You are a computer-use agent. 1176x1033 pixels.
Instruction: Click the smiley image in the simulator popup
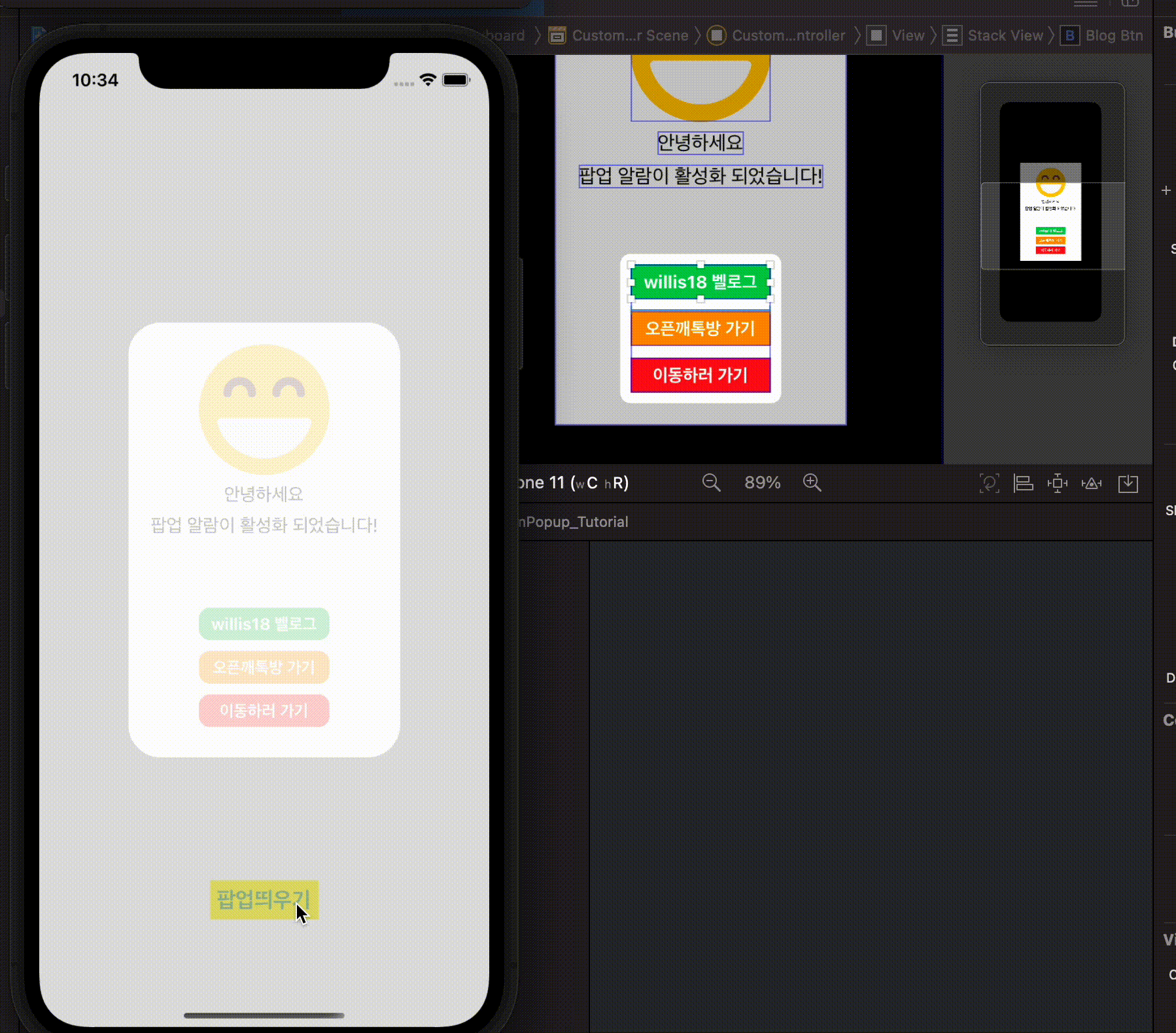tap(264, 409)
